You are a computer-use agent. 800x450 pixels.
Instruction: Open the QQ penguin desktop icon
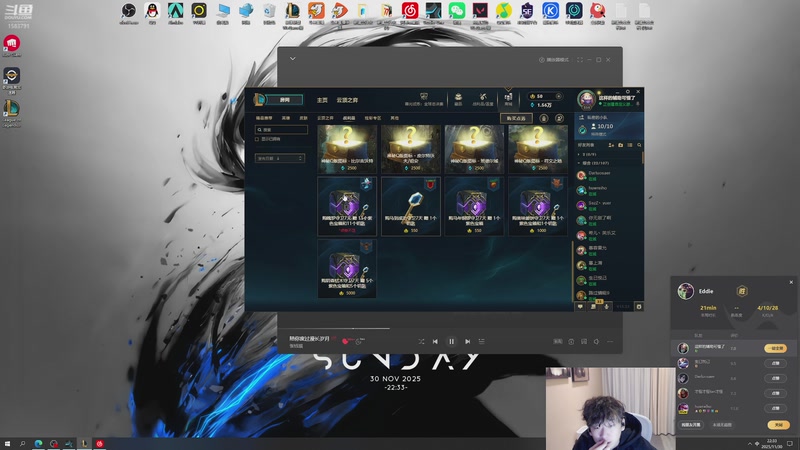click(152, 11)
